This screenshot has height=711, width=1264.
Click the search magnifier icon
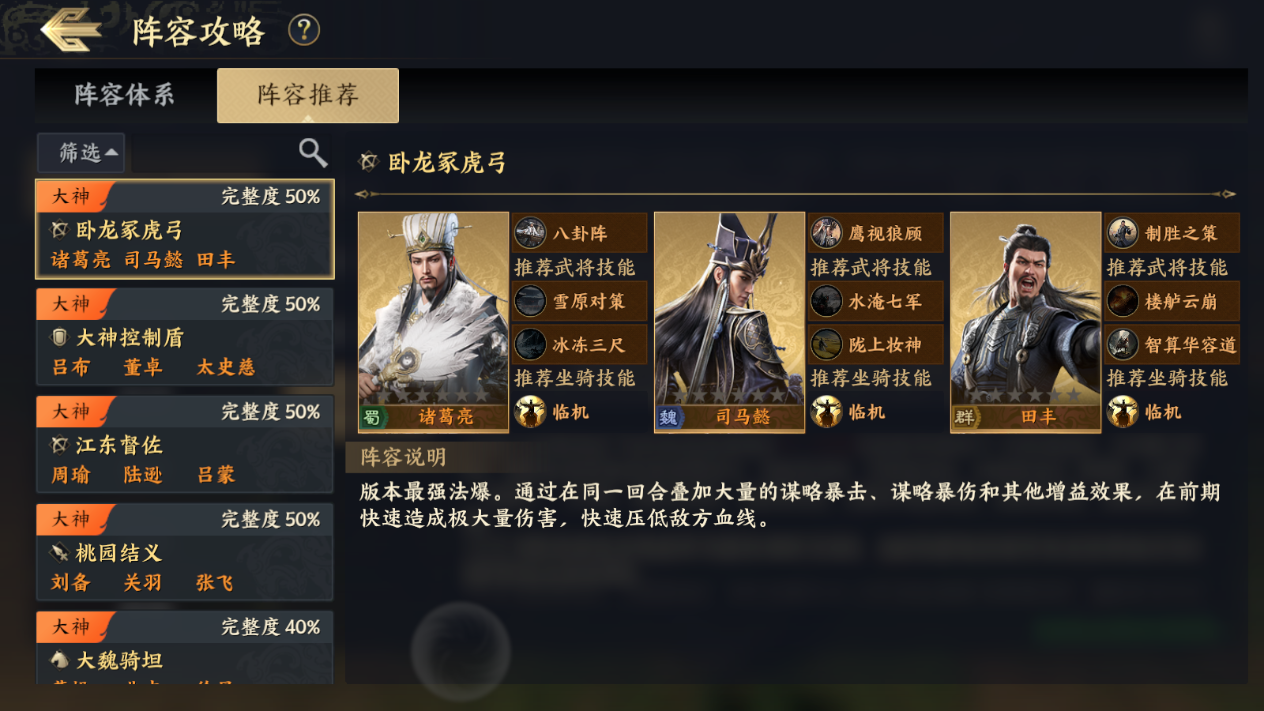click(x=312, y=152)
